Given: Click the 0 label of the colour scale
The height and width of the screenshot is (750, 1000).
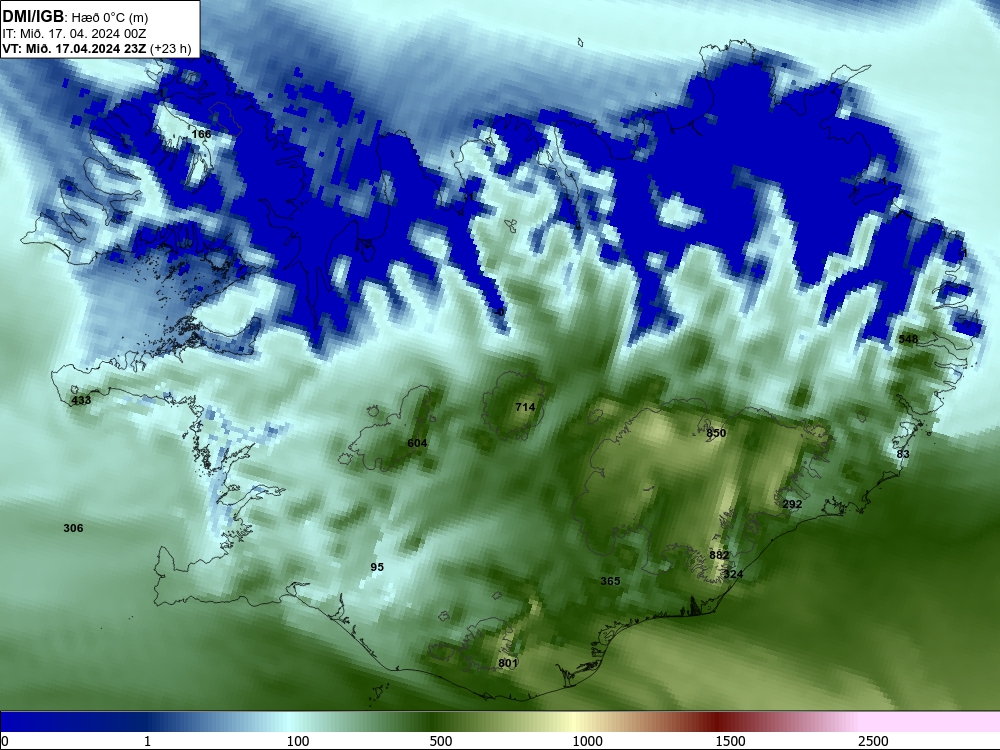Looking at the screenshot, I should [x=5, y=741].
